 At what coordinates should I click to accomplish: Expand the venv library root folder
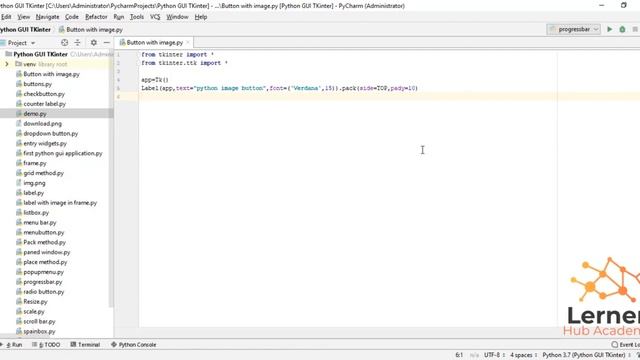point(7,64)
